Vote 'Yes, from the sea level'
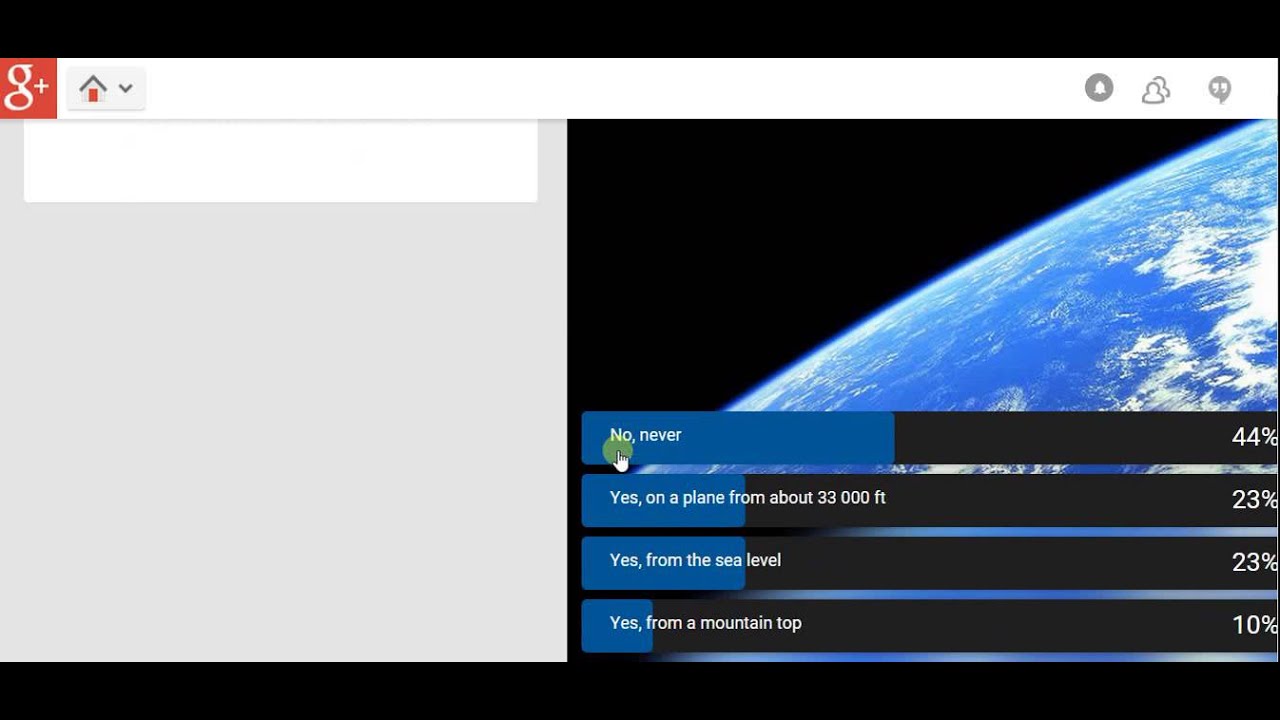Image resolution: width=1280 pixels, height=720 pixels. click(x=929, y=562)
